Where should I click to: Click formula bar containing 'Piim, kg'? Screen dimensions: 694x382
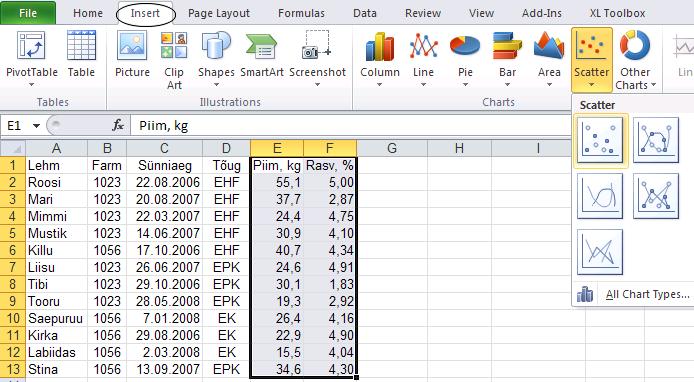point(351,126)
